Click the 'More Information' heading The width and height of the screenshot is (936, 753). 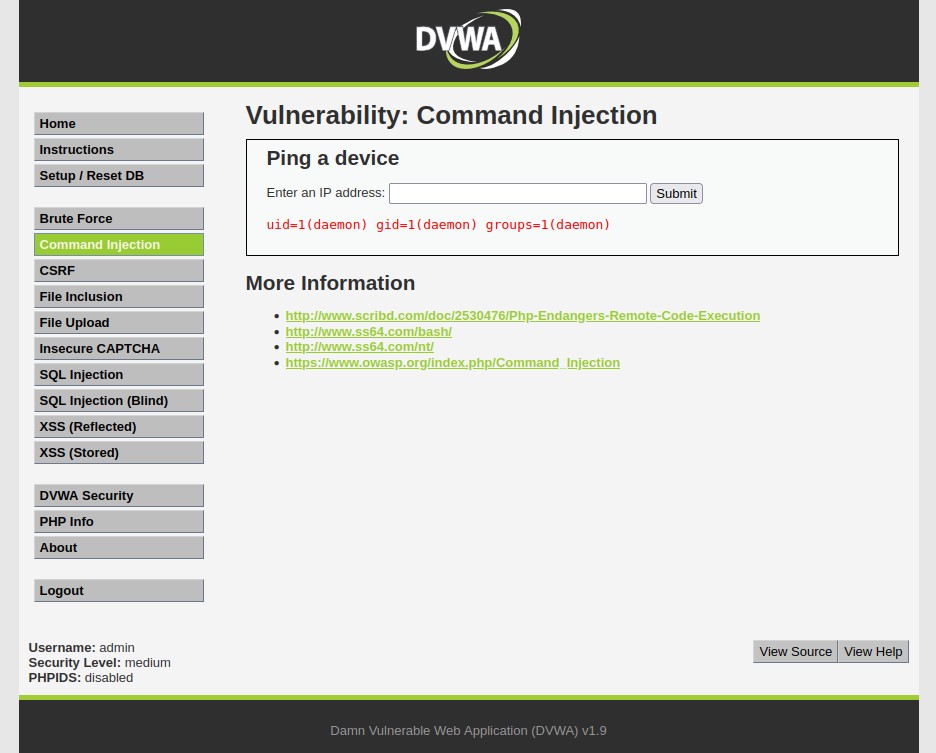click(x=330, y=283)
